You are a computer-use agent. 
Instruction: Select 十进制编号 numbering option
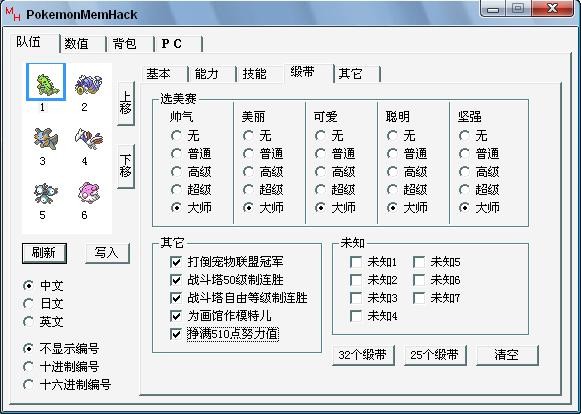tap(61, 367)
